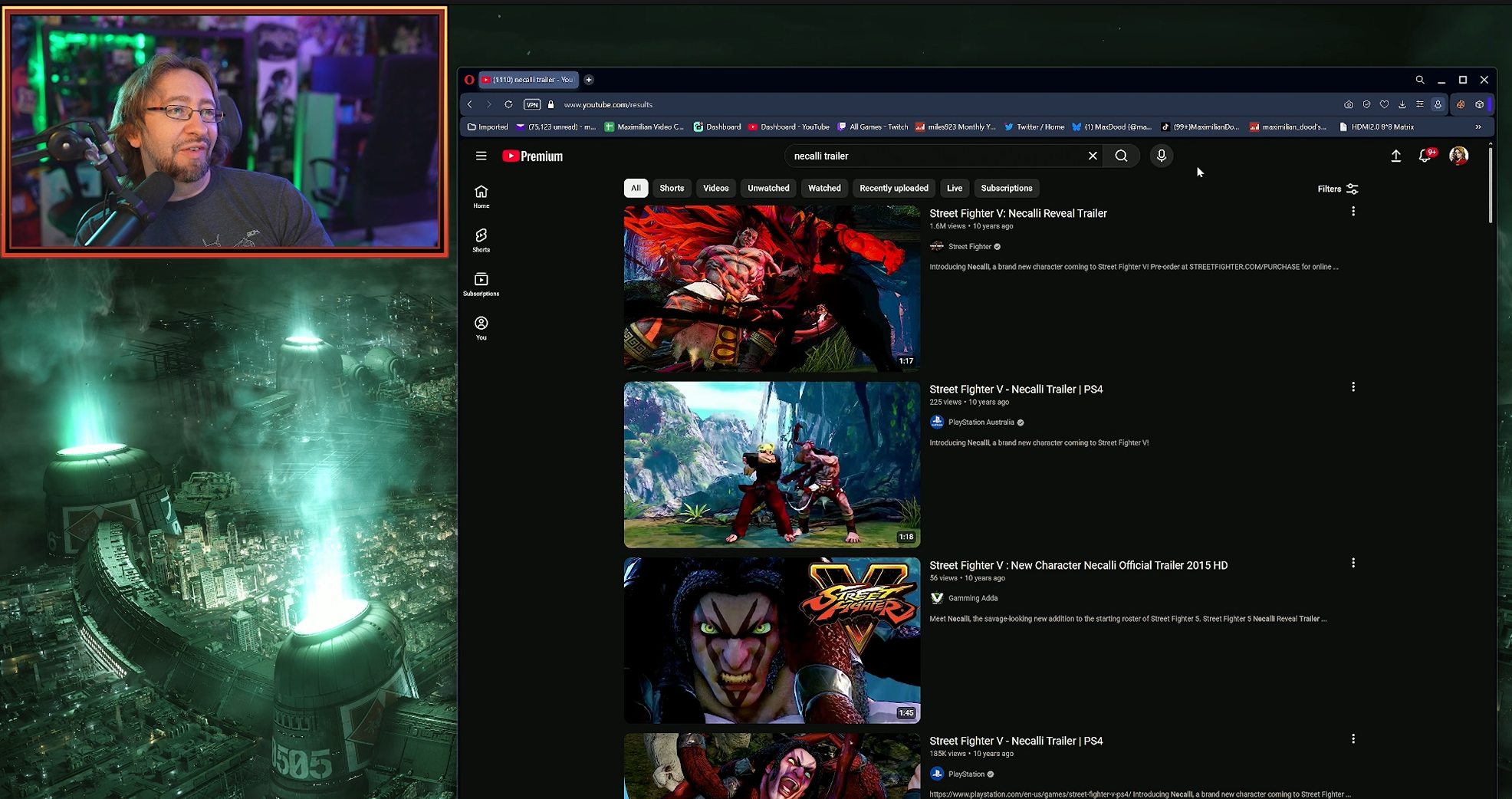Open more options for the PlayStation channel video
This screenshot has height=799, width=1512.
[1353, 738]
